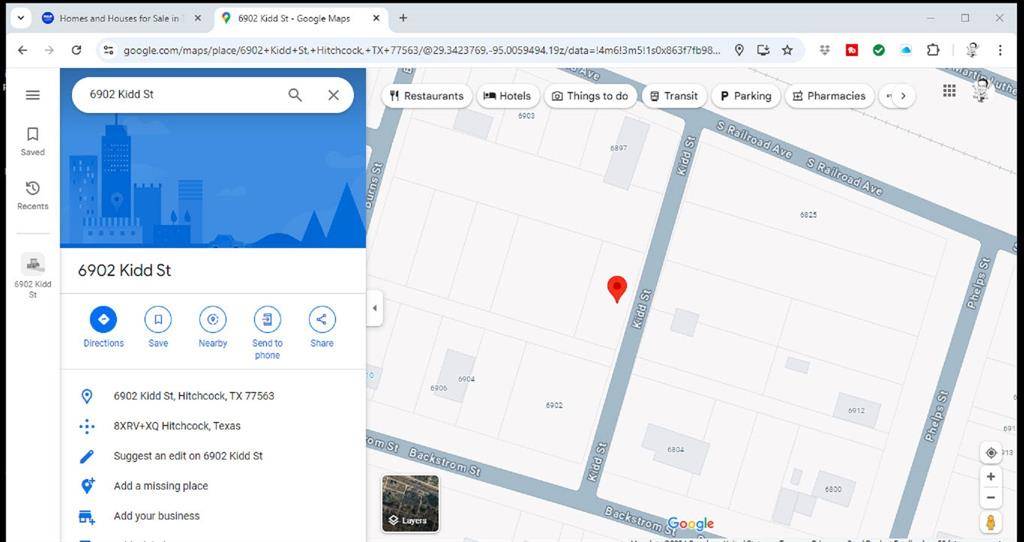Screen dimensions: 1024x542
Task: Filter map by Restaurants
Action: tap(427, 96)
